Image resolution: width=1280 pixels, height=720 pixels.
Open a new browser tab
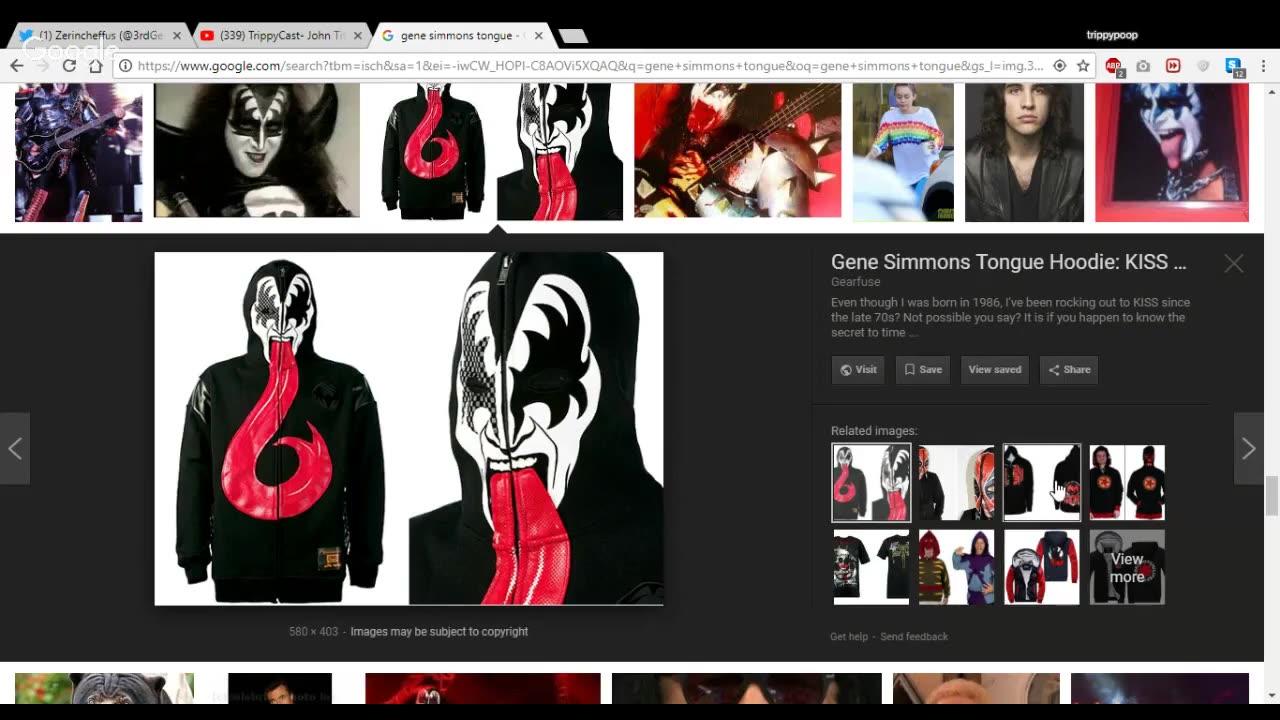coord(573,36)
